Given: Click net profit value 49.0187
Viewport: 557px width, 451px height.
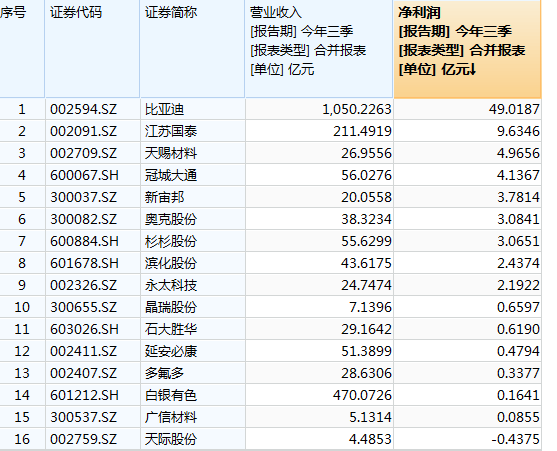Looking at the screenshot, I should [x=514, y=109].
